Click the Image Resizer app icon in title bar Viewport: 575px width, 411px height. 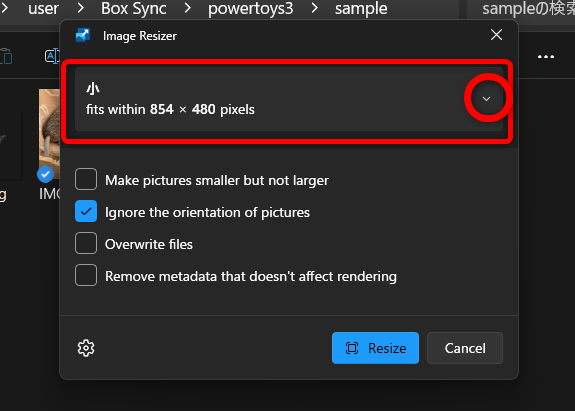point(83,36)
